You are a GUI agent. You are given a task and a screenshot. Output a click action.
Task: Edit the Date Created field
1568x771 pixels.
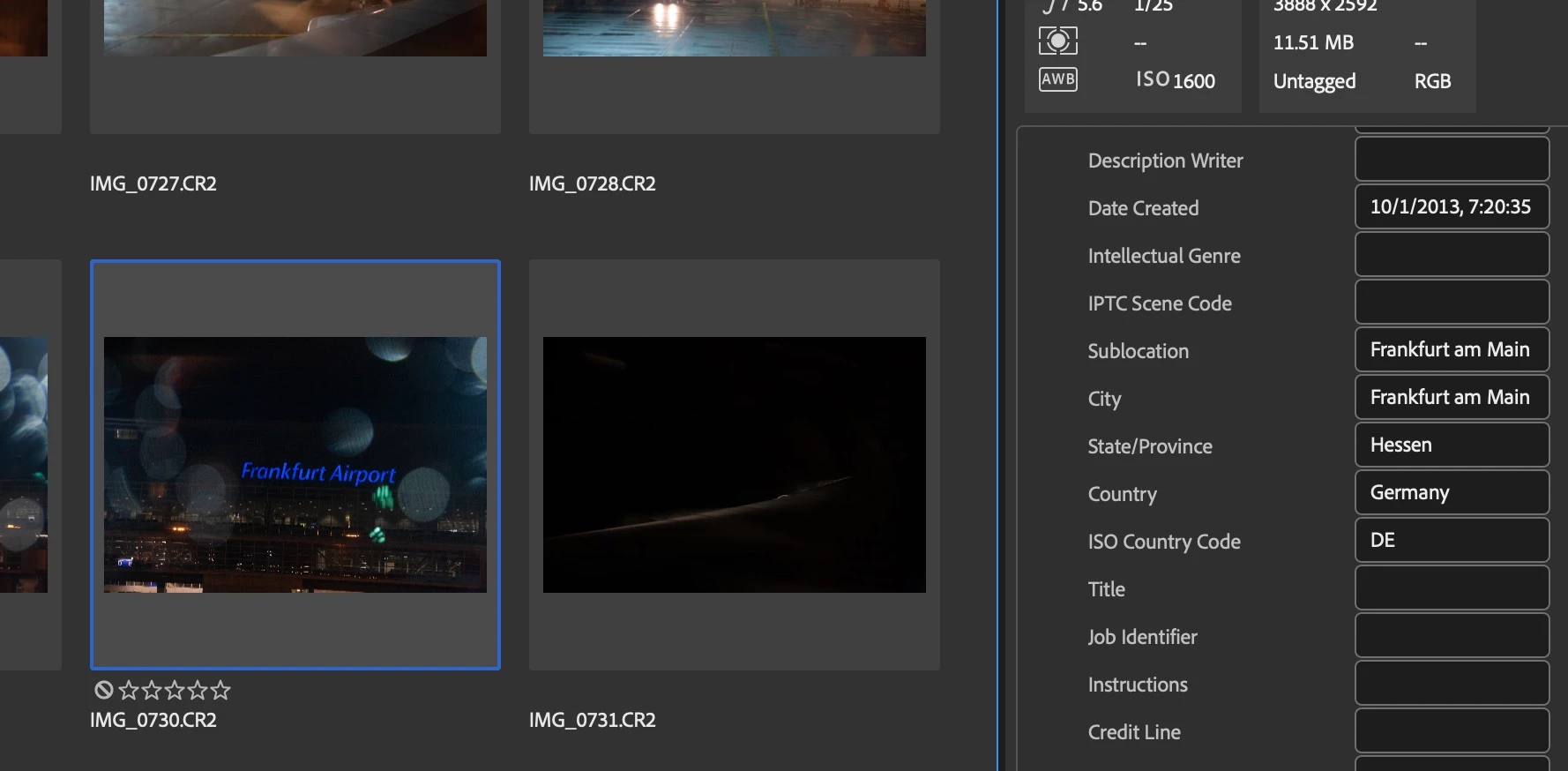pyautogui.click(x=1452, y=206)
